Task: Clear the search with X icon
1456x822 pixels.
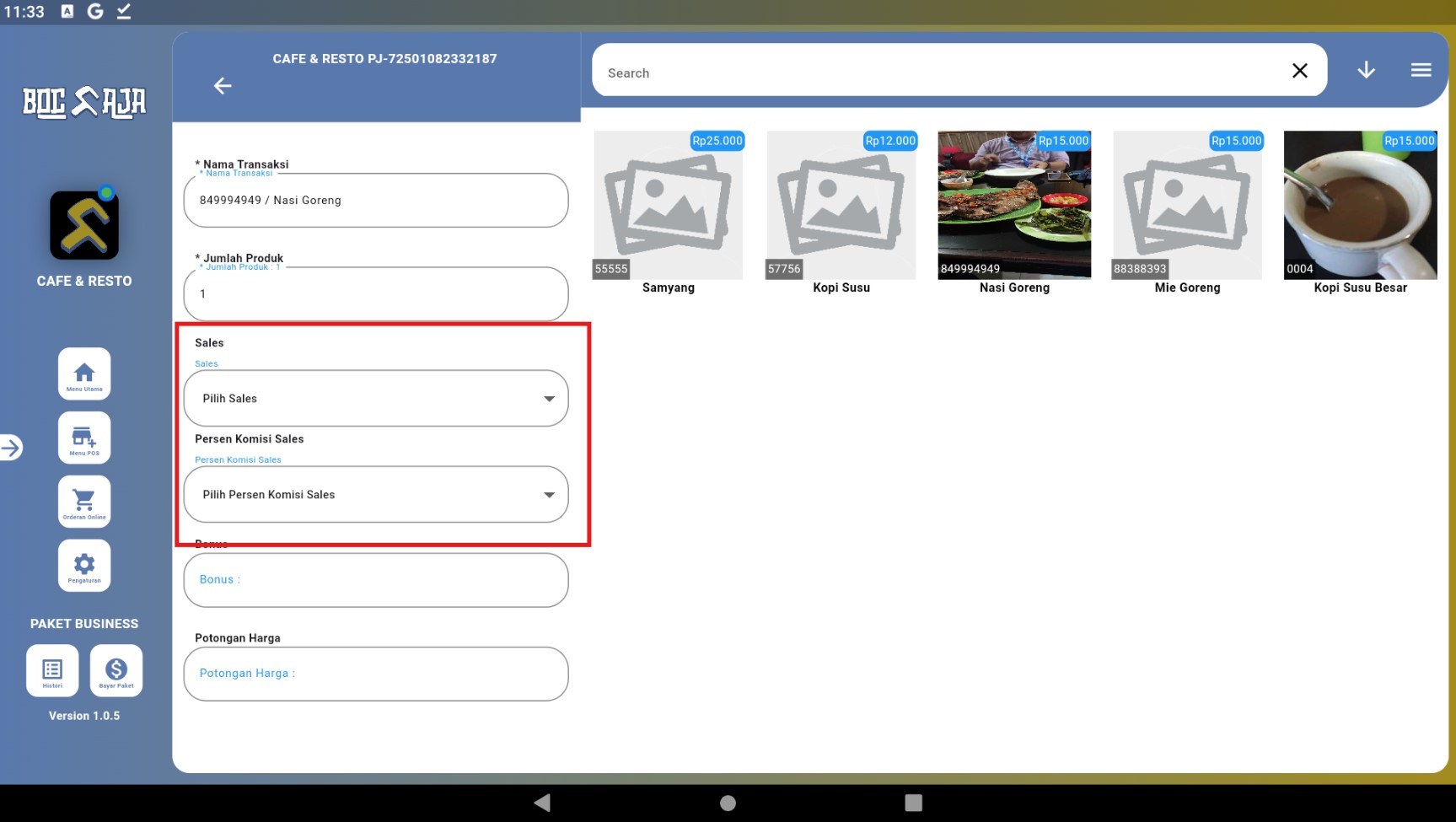Action: pos(1300,71)
